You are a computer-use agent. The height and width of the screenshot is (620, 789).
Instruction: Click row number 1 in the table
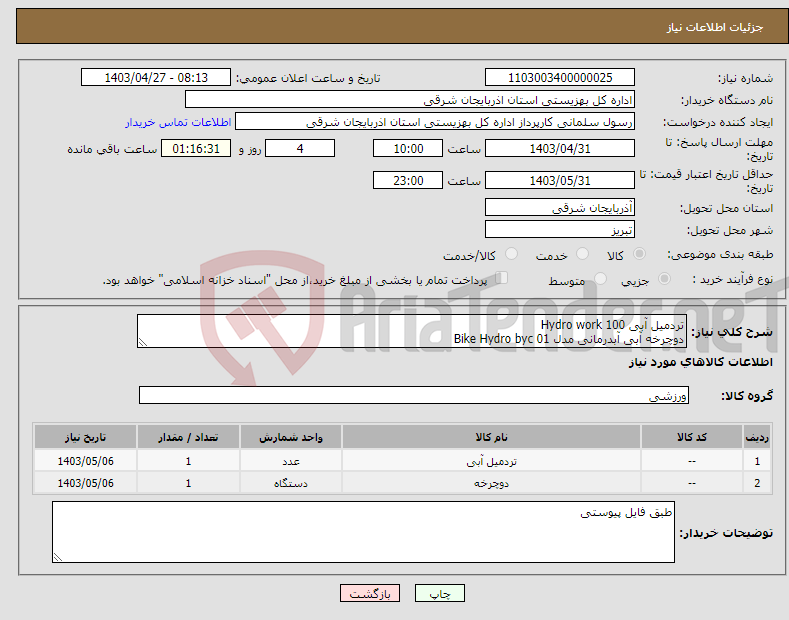(x=757, y=461)
